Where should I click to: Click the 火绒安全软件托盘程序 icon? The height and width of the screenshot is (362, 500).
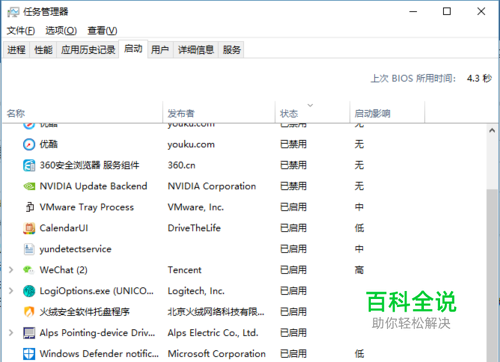tap(29, 312)
